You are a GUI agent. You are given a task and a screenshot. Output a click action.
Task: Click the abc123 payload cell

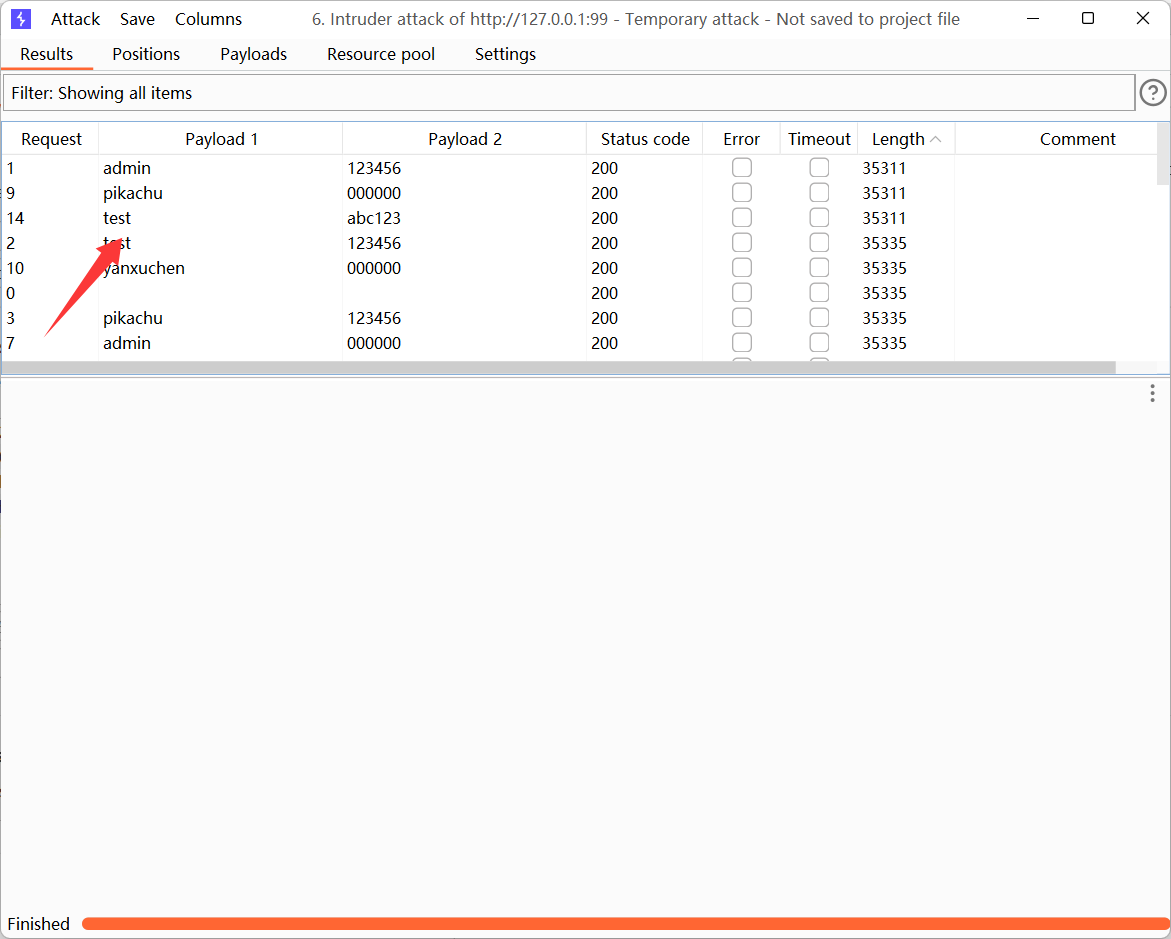[x=374, y=218]
